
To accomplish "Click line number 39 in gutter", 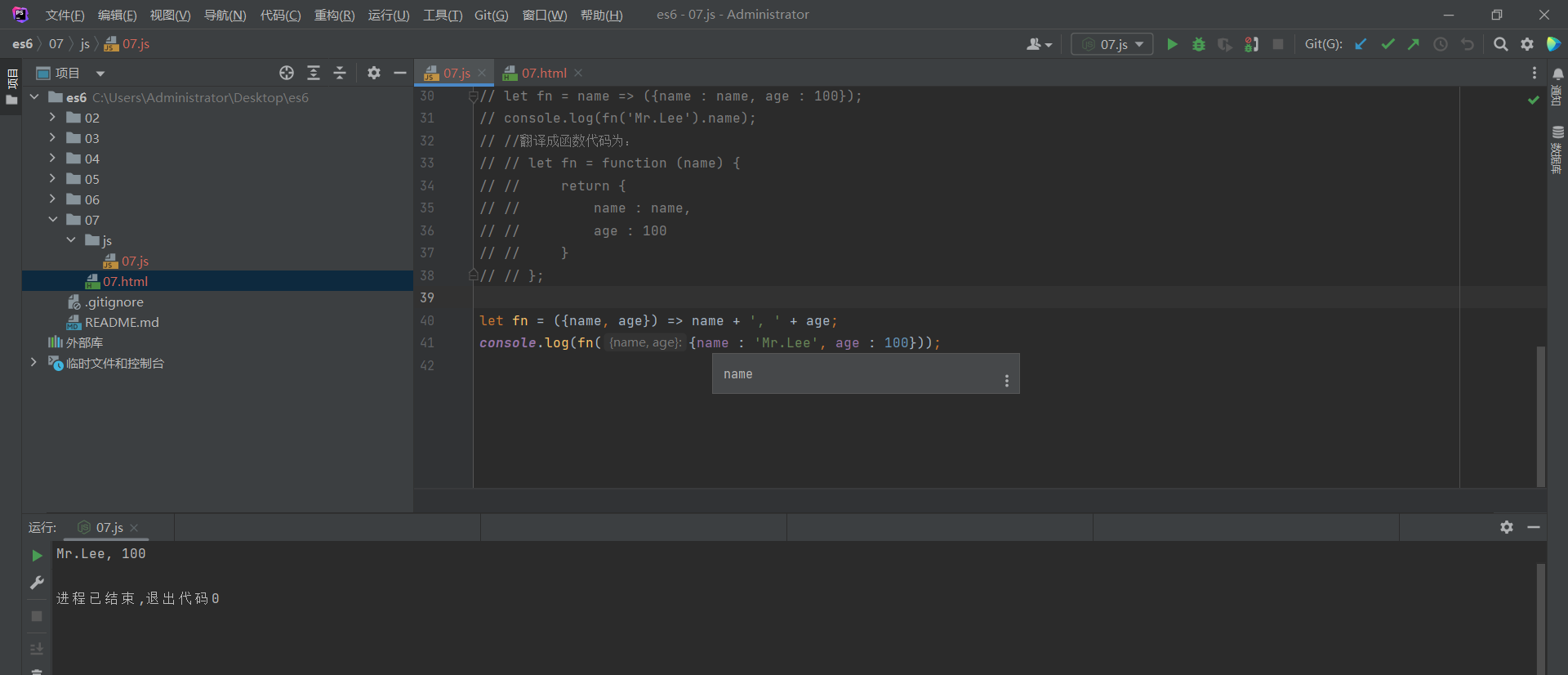I will [x=427, y=298].
